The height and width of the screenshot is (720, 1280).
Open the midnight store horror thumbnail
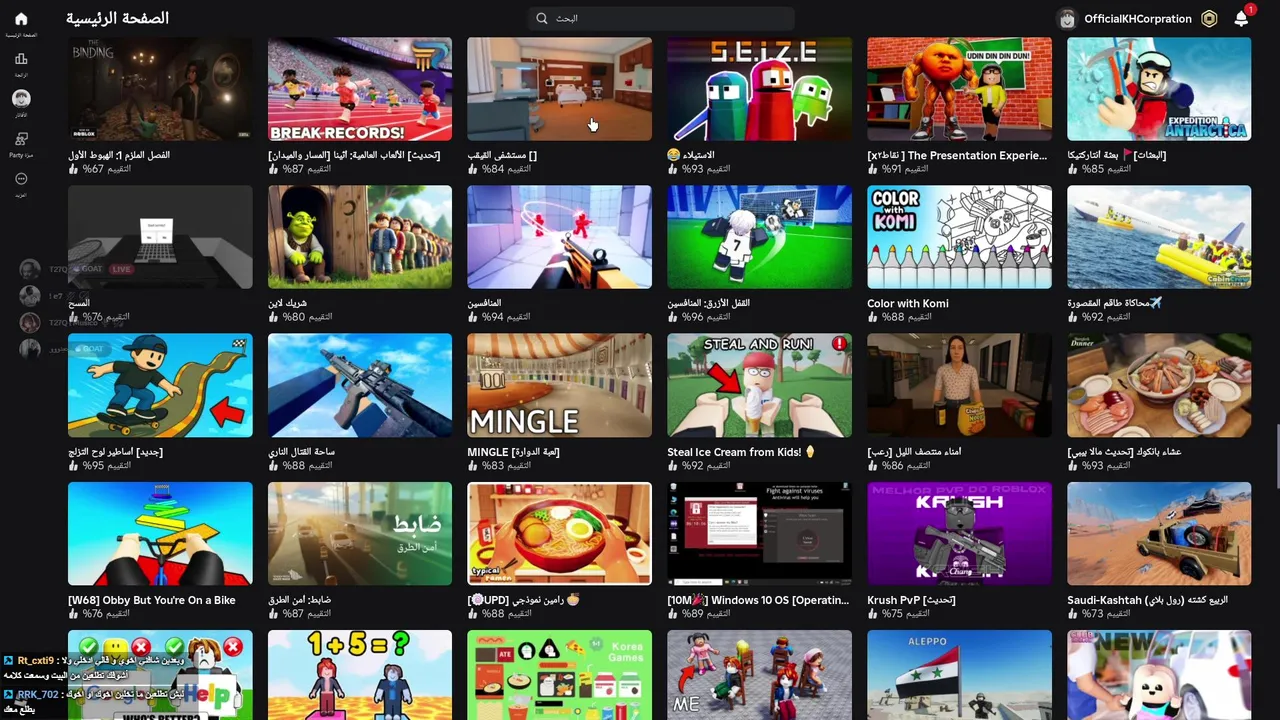click(x=960, y=385)
